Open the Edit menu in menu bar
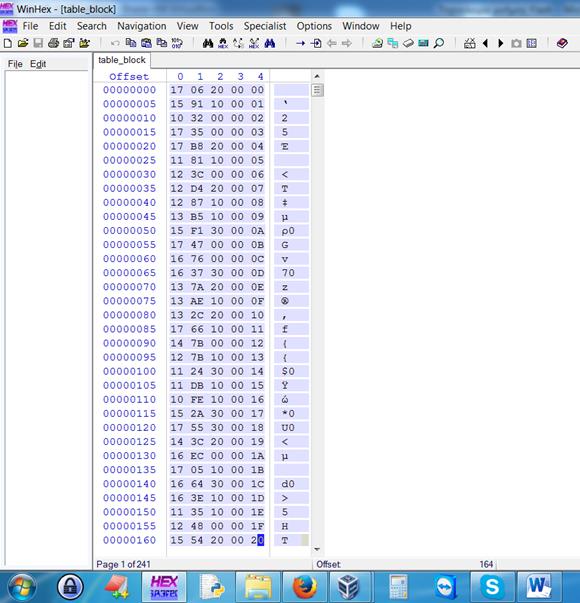The height and width of the screenshot is (603, 580). pos(58,26)
